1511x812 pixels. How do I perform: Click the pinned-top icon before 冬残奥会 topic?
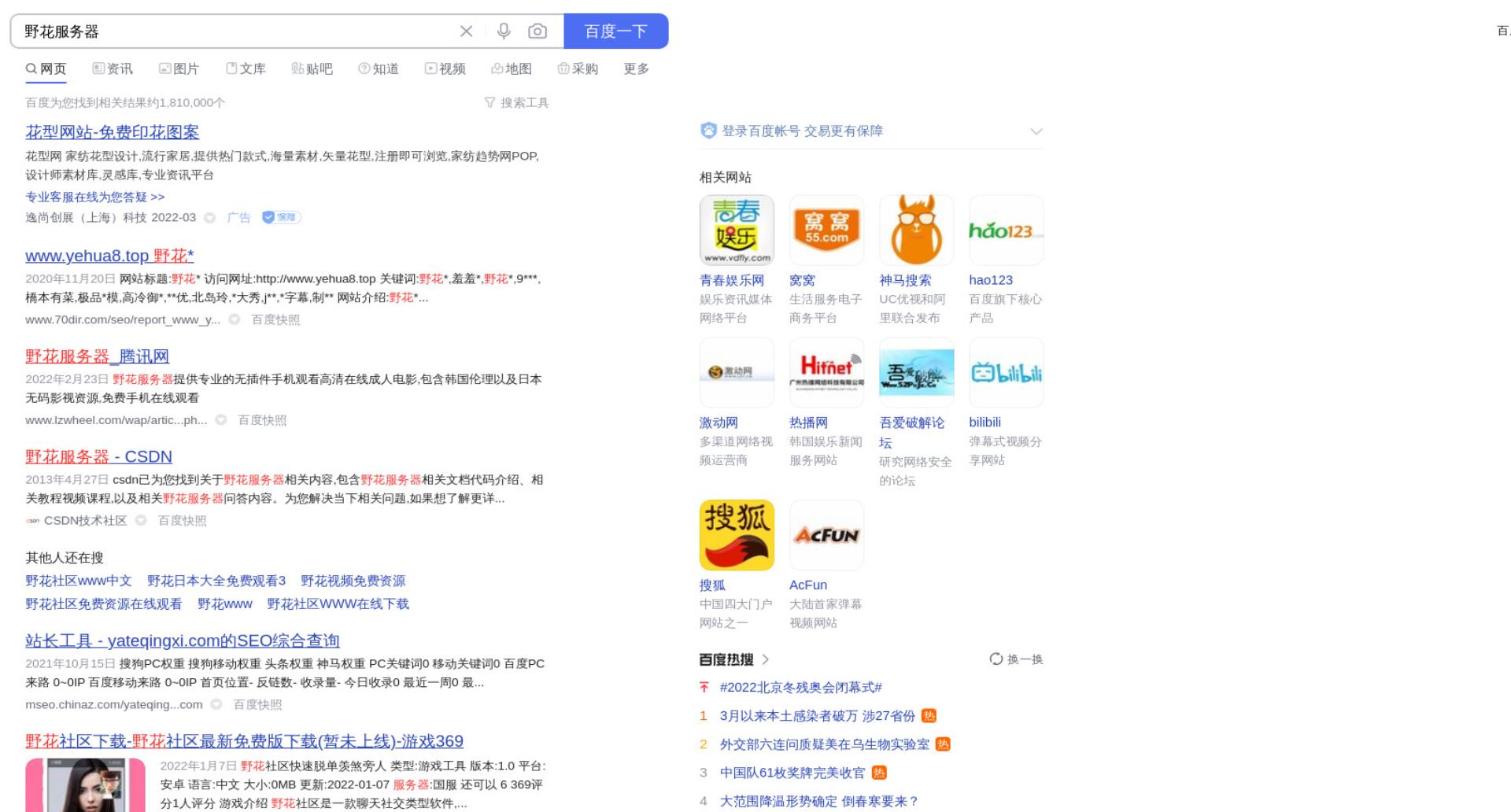pyautogui.click(x=704, y=688)
